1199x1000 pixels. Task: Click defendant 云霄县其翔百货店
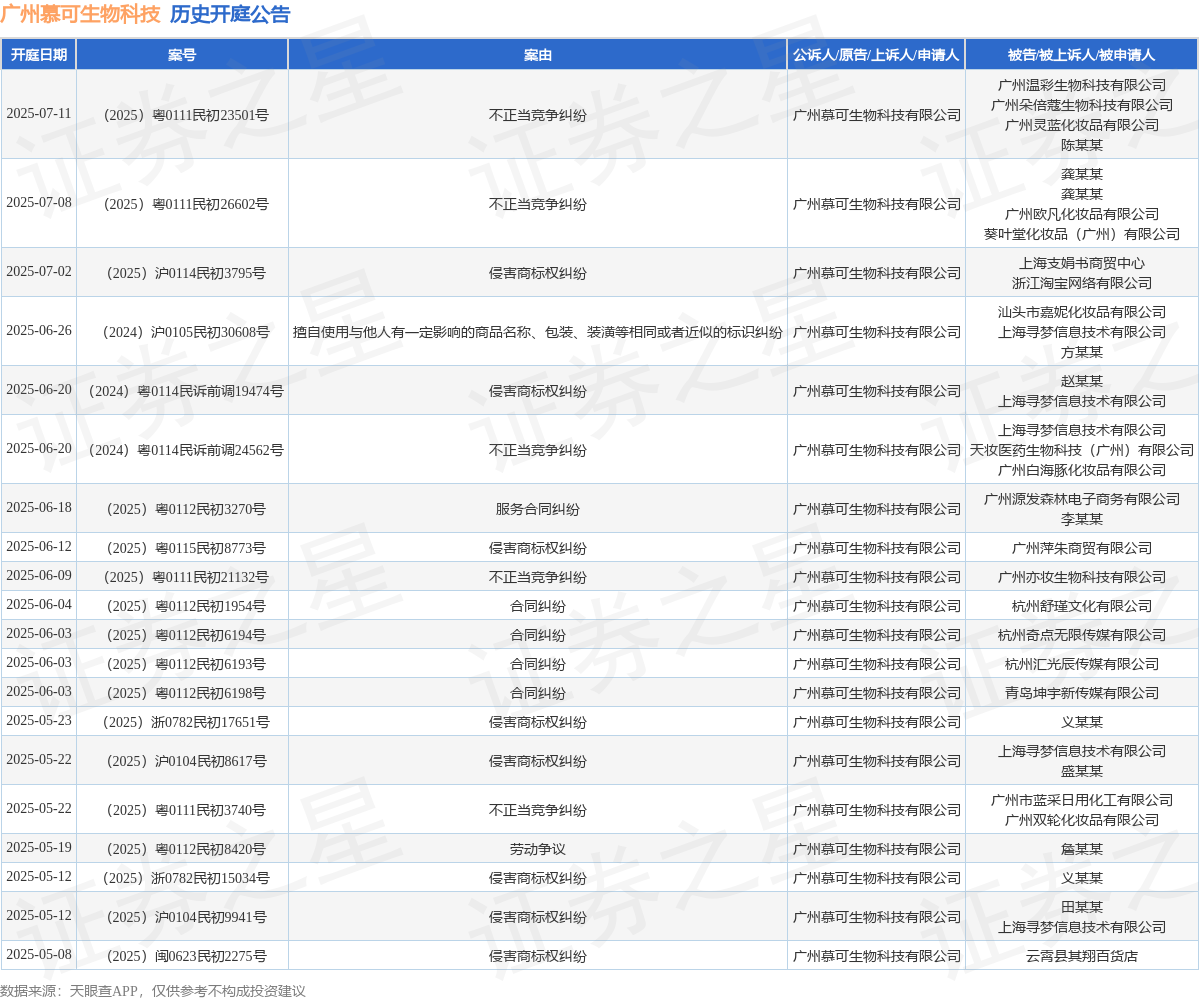[1082, 956]
